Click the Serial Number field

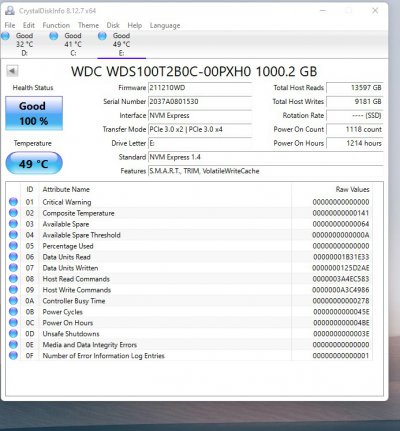pyautogui.click(x=200, y=102)
